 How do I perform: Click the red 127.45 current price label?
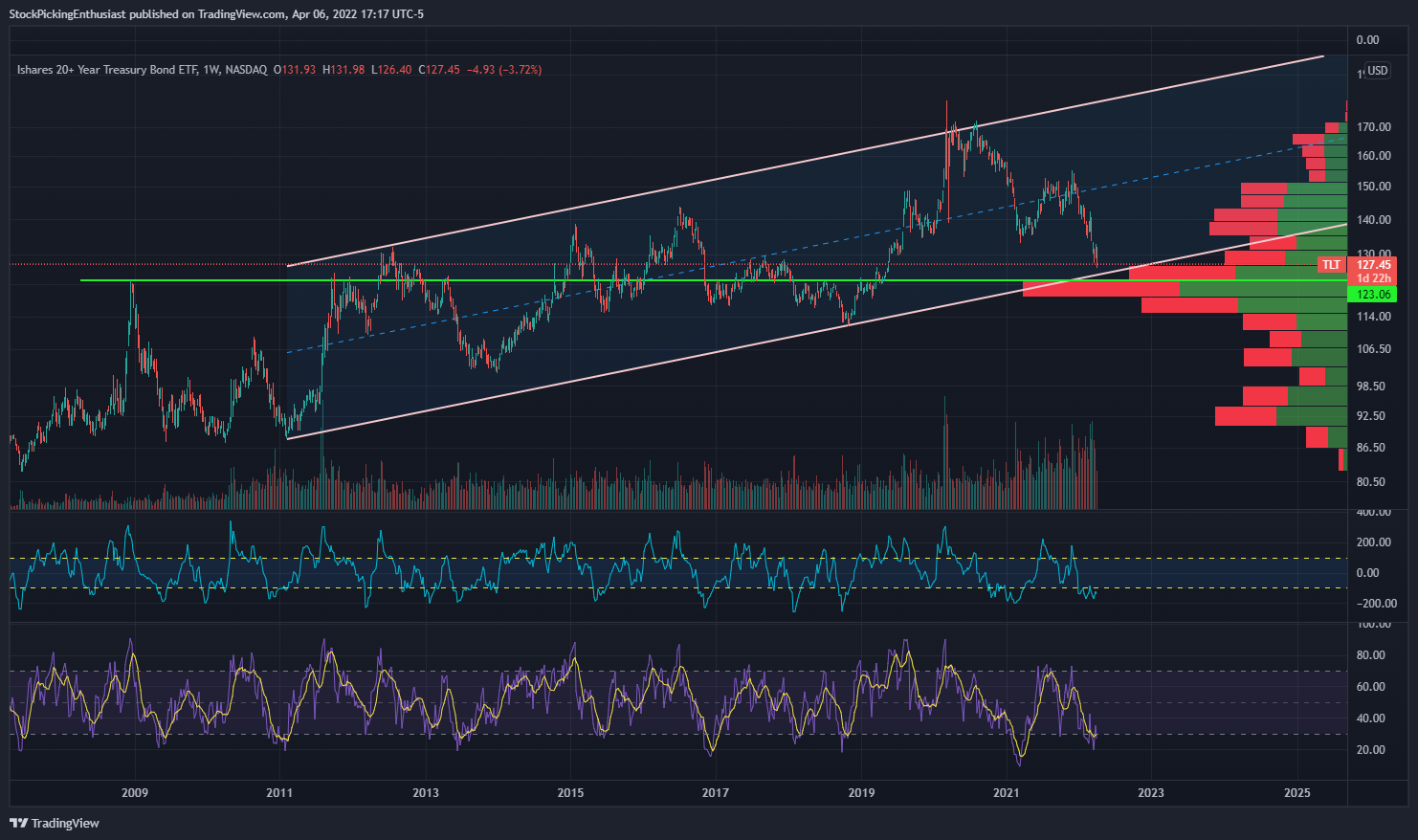pyautogui.click(x=1373, y=265)
